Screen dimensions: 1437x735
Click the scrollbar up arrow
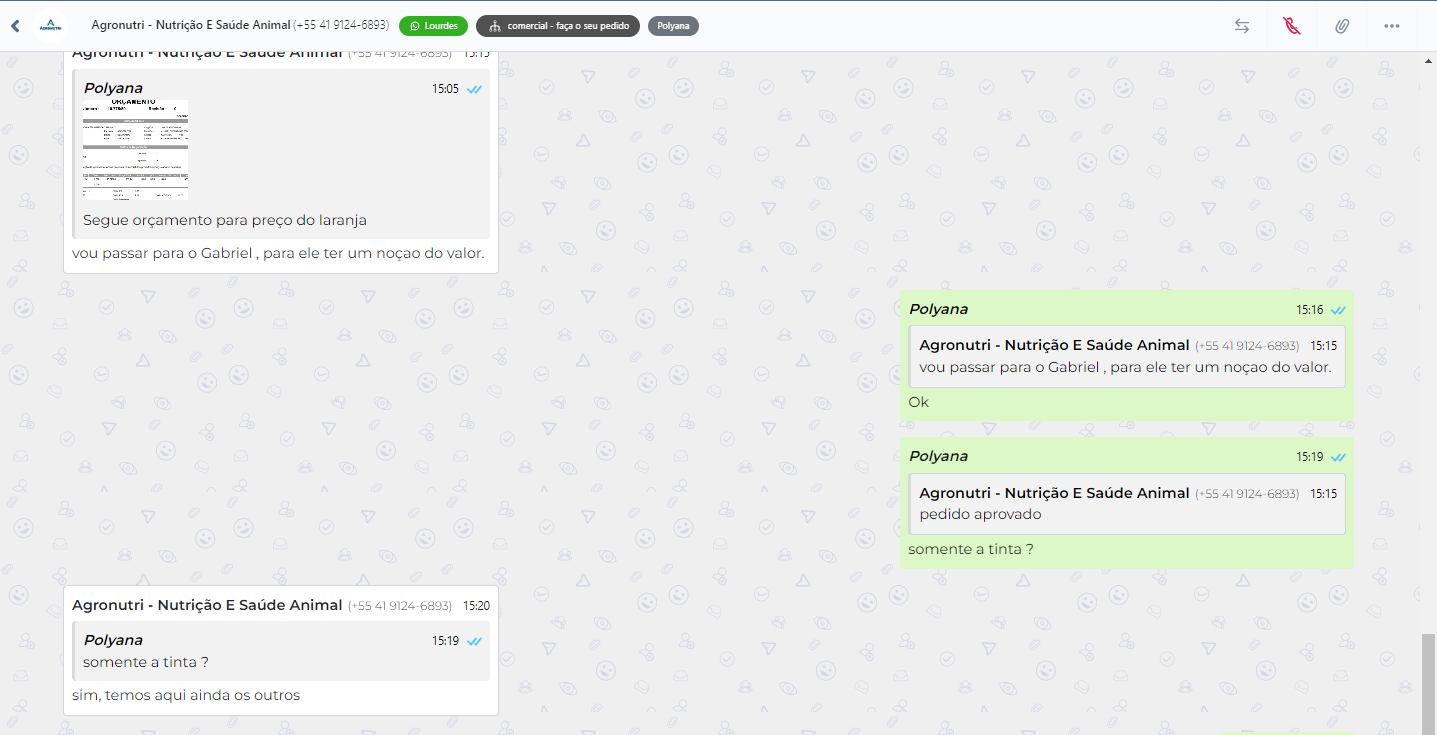[x=1428, y=61]
